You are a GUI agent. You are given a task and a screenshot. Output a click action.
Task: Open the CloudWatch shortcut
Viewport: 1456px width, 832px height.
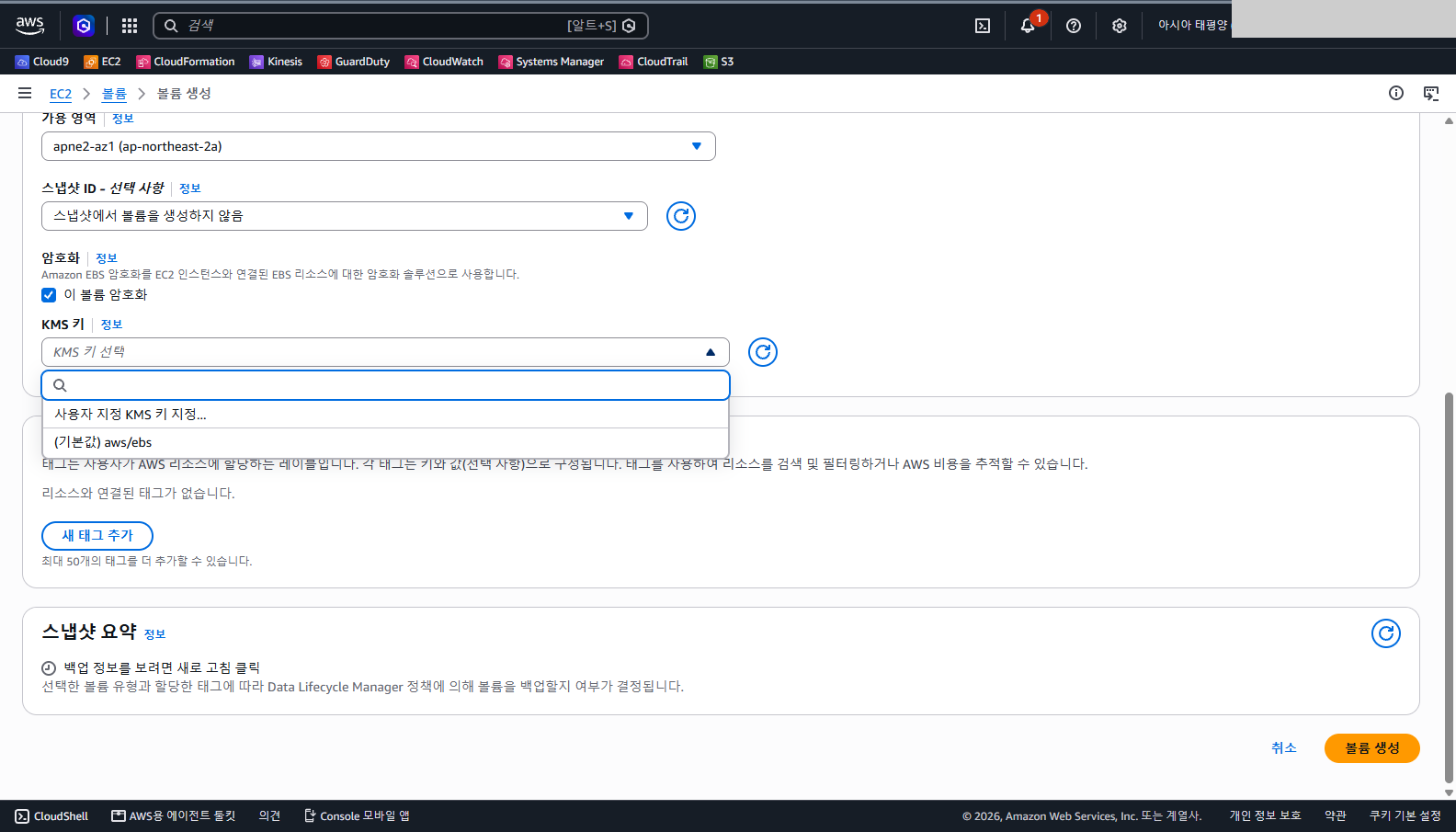click(x=444, y=62)
